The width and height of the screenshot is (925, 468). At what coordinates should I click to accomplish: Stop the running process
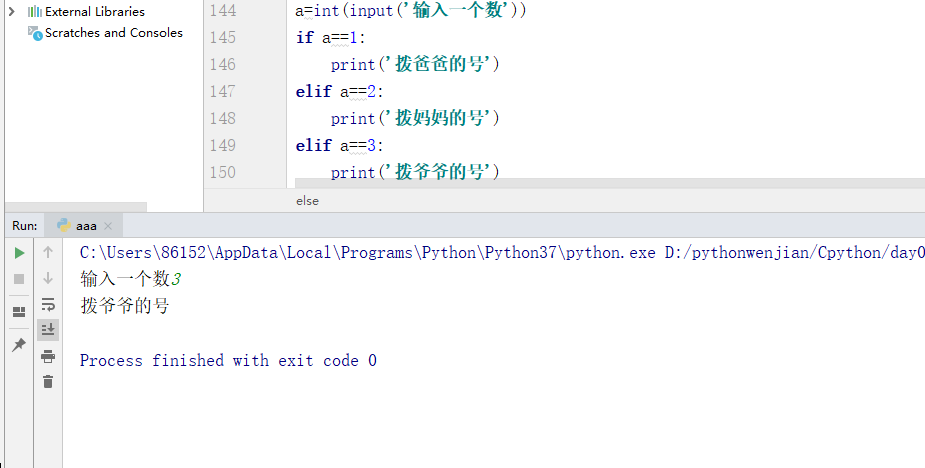click(19, 279)
